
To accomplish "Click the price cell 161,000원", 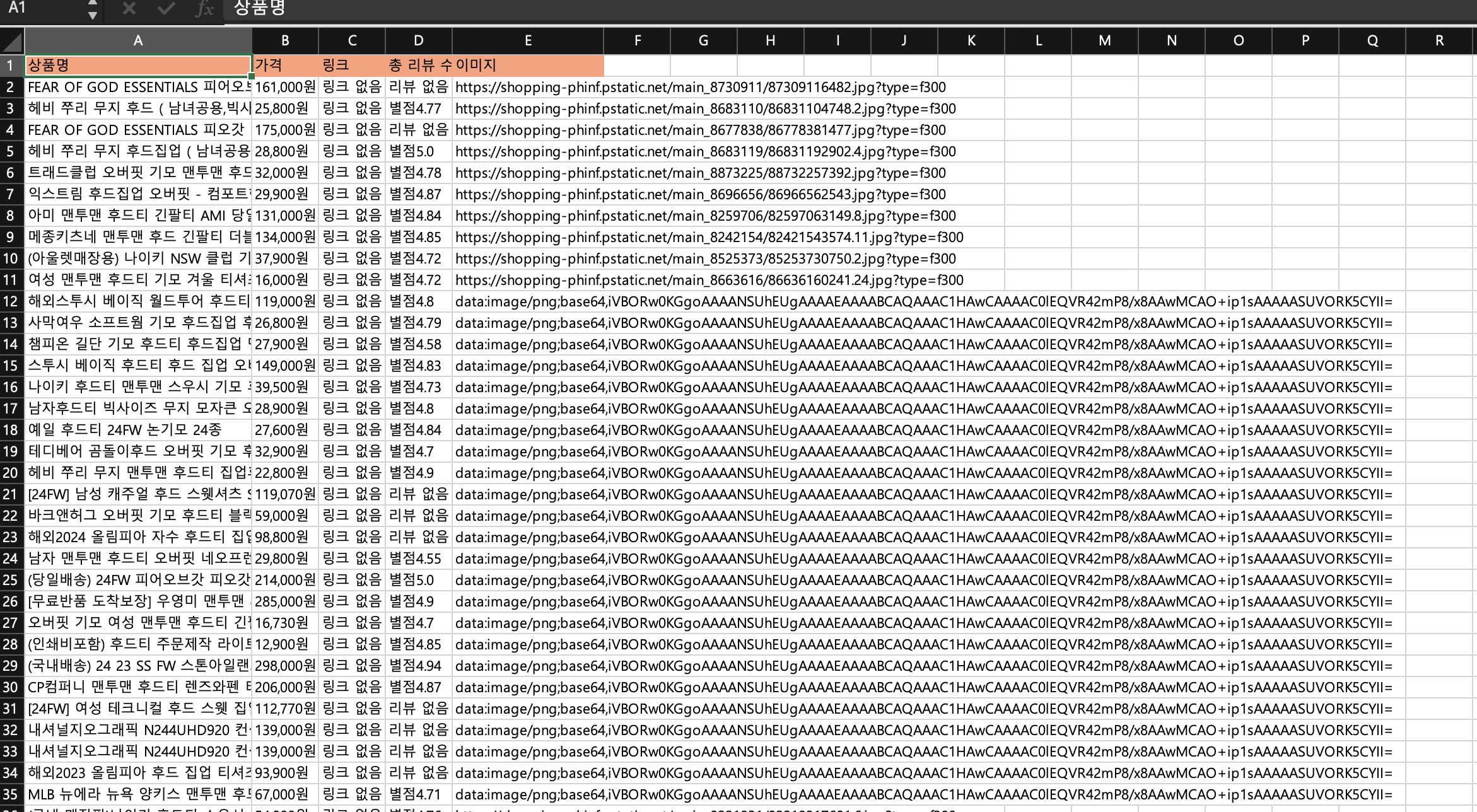I will (285, 87).
